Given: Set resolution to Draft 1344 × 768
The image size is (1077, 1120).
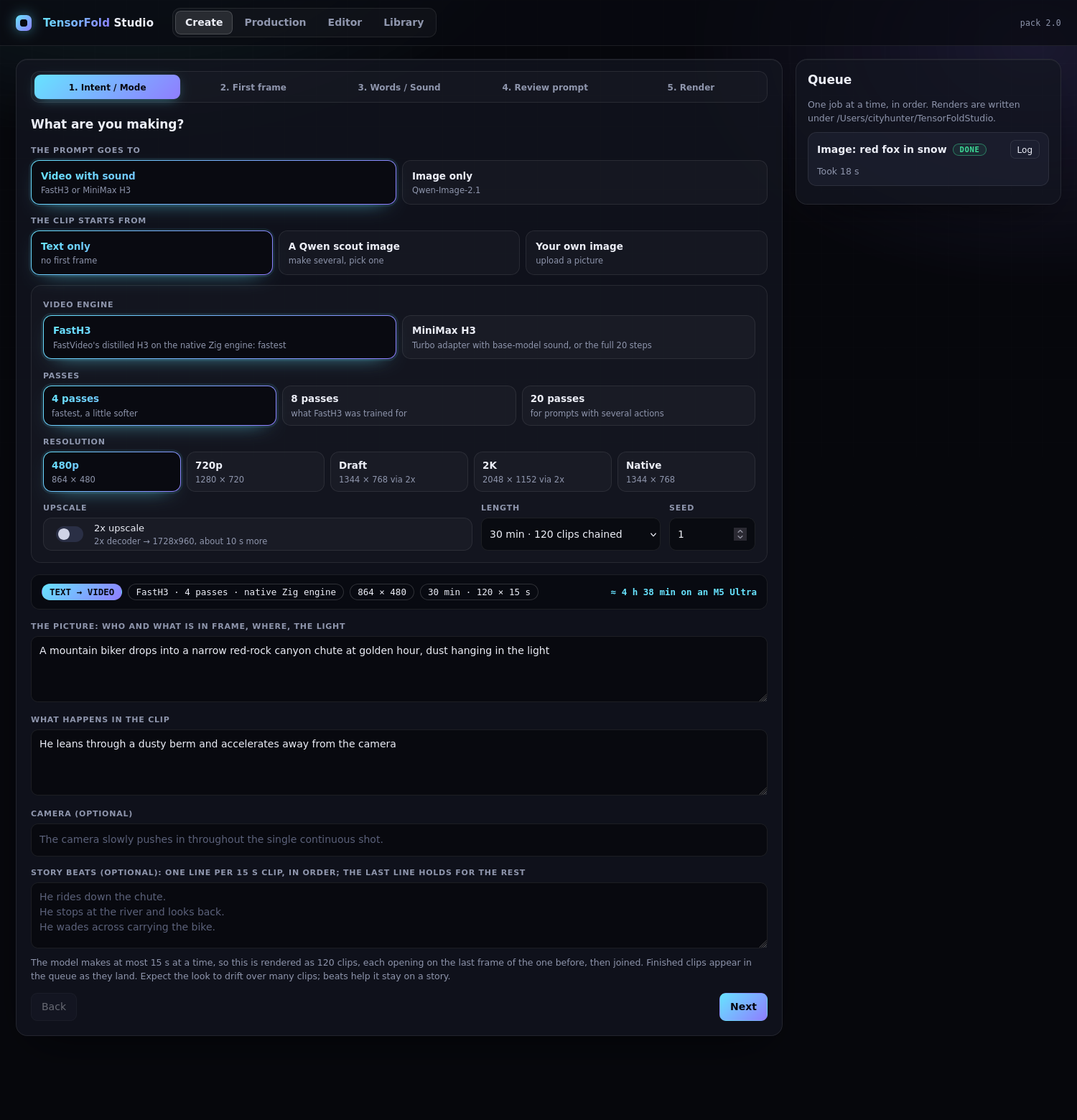Looking at the screenshot, I should point(399,472).
